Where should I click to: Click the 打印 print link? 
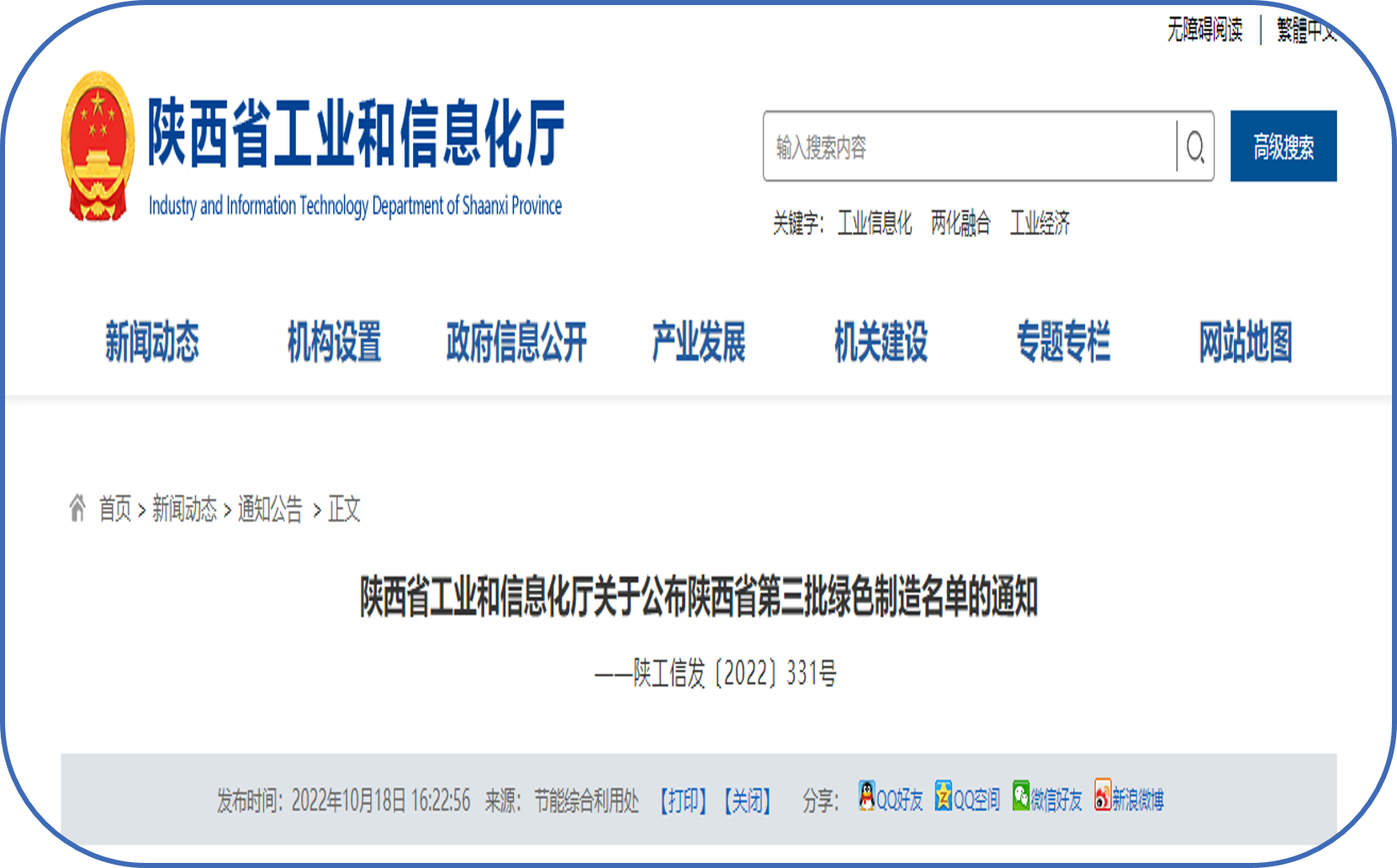(683, 801)
